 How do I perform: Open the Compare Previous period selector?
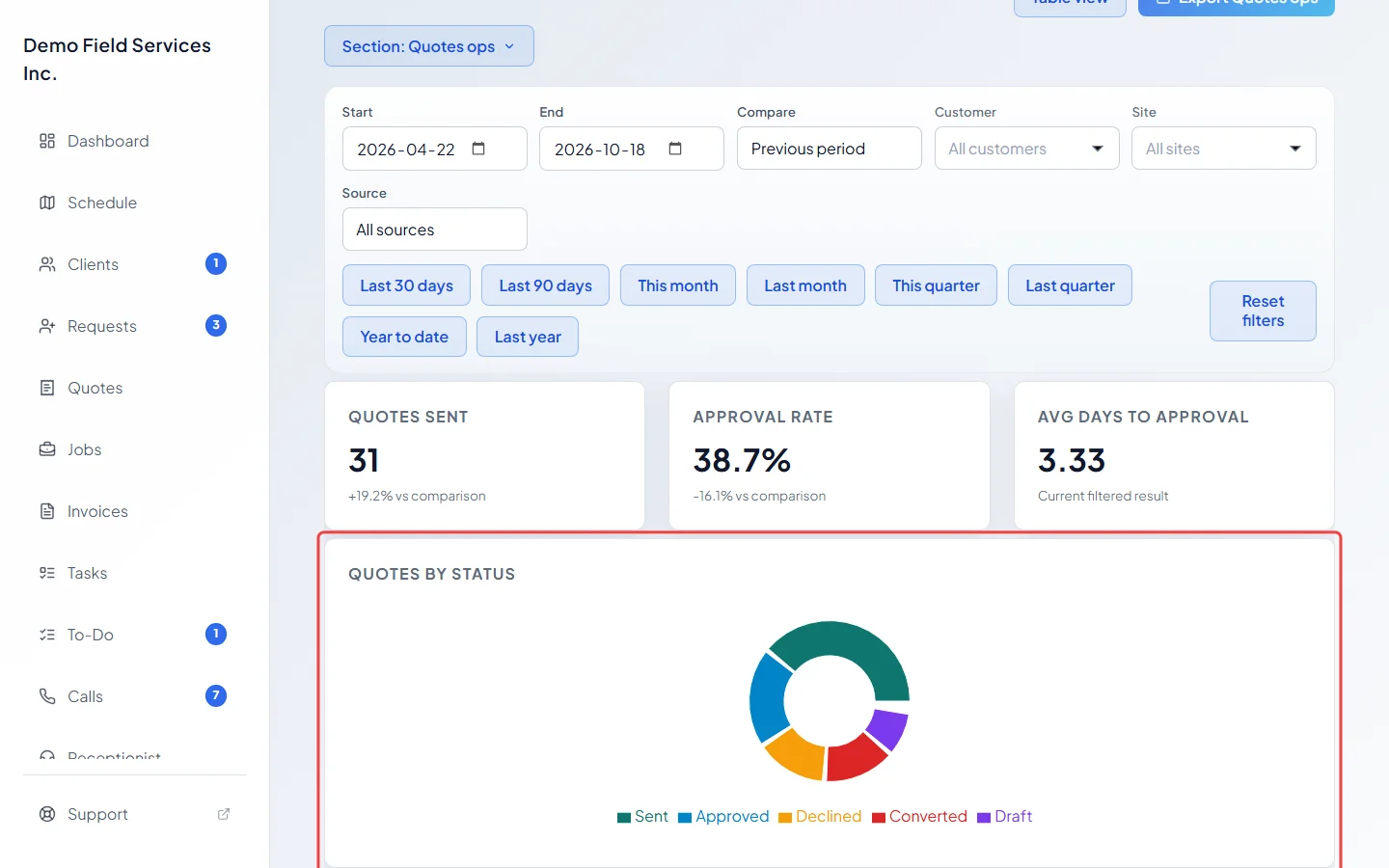pos(829,149)
